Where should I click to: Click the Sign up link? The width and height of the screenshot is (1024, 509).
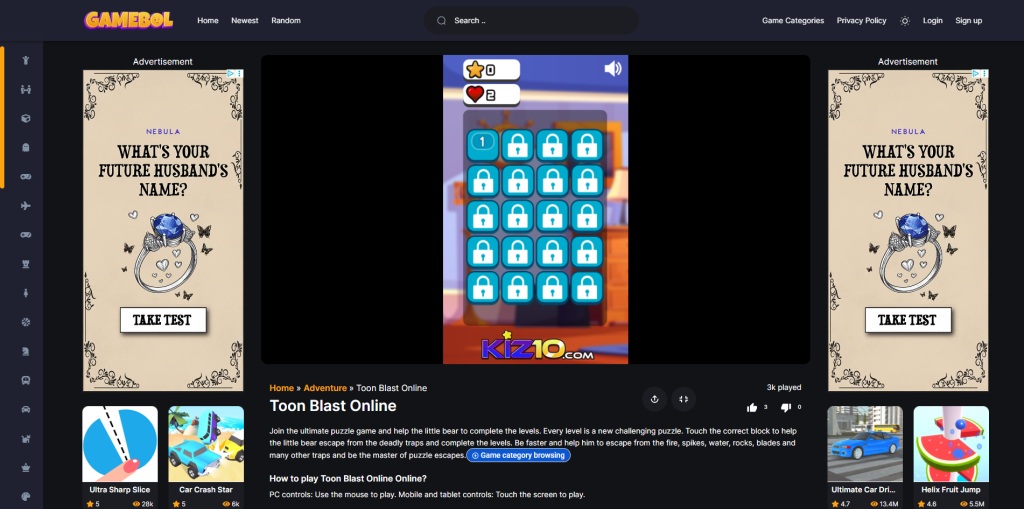[x=968, y=20]
